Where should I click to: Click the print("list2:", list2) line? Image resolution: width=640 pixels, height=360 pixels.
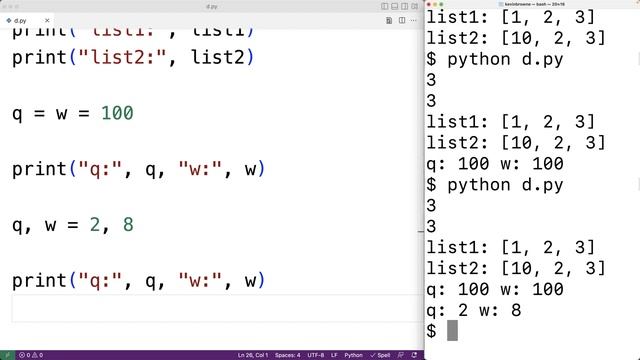[x=133, y=57]
